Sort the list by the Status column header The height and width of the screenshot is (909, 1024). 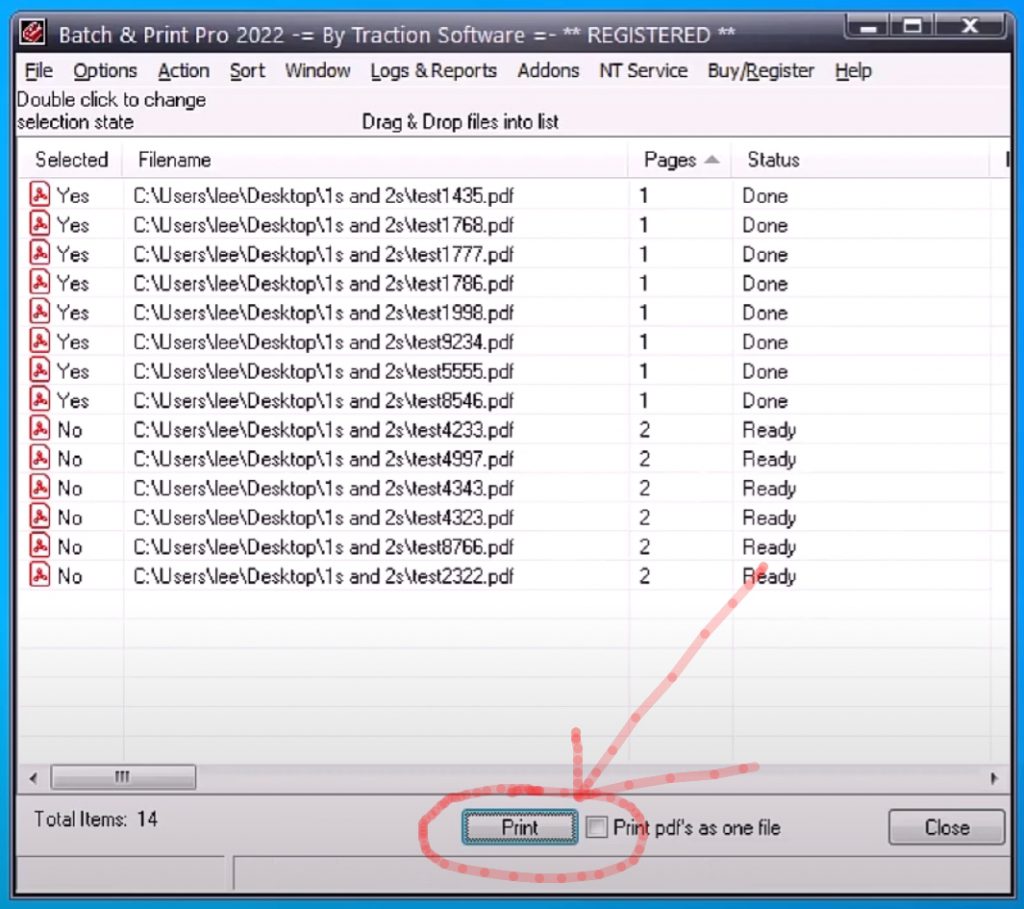pos(772,159)
